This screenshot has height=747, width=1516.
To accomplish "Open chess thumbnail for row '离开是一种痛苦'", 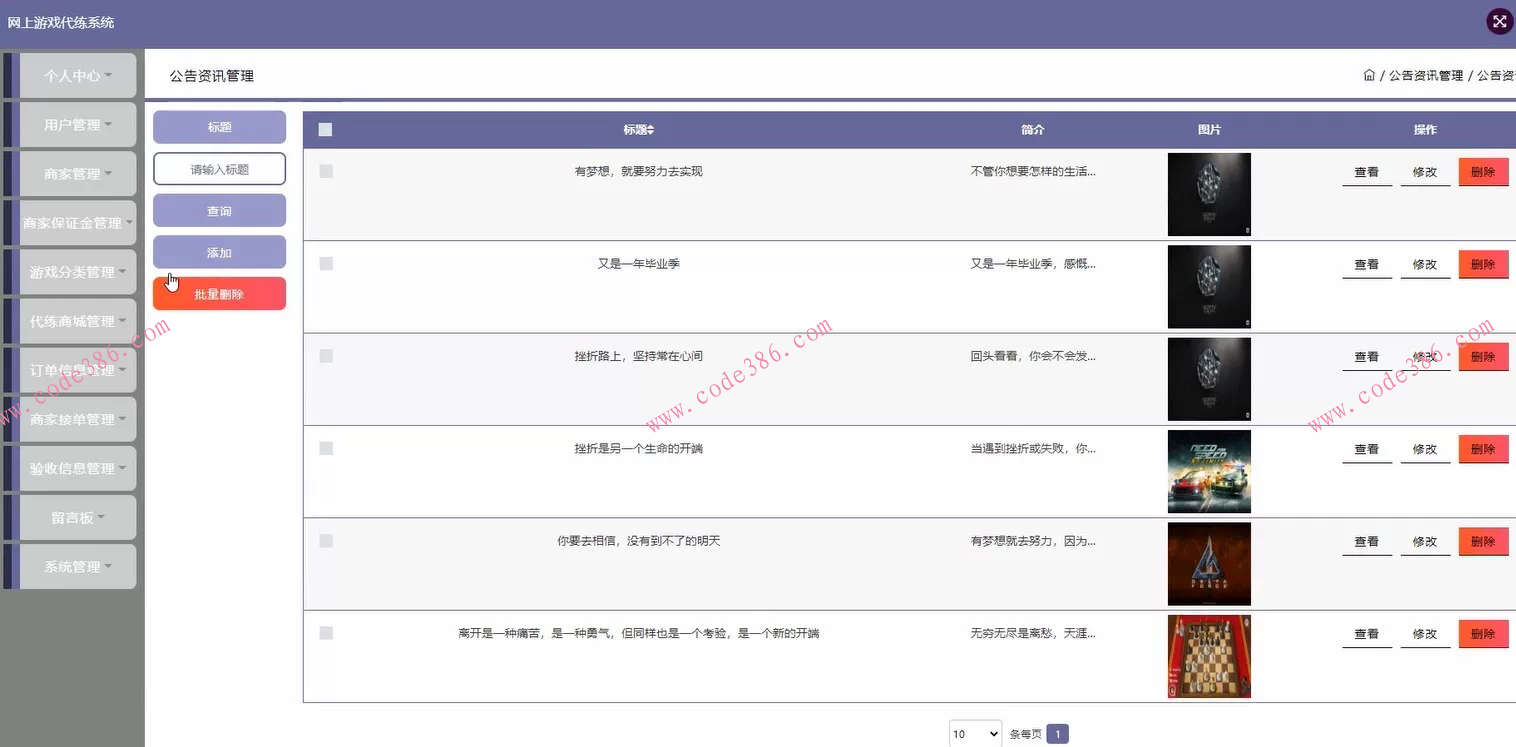I will [1209, 656].
